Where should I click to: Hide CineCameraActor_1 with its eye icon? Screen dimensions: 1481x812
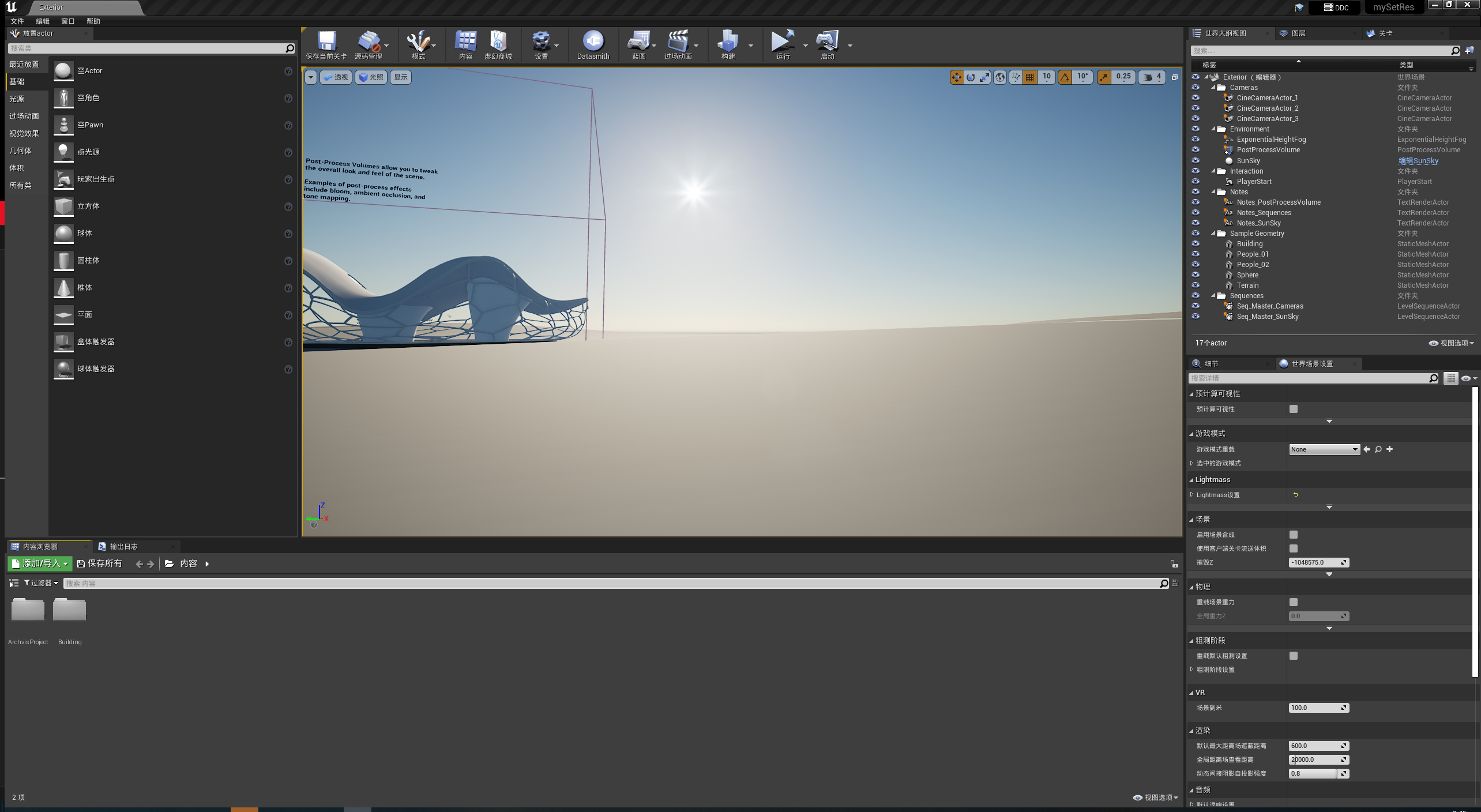tap(1195, 98)
